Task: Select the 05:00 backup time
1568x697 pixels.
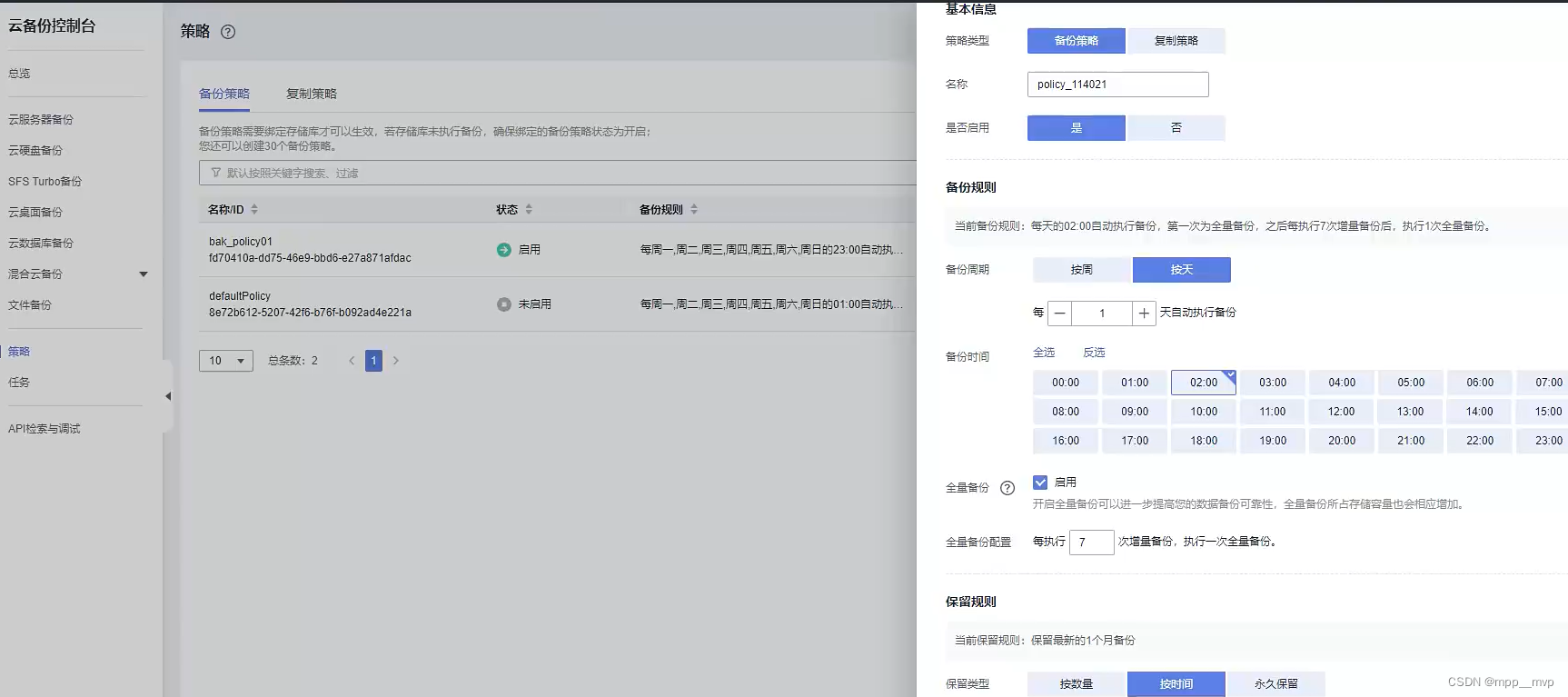Action: click(x=1411, y=383)
